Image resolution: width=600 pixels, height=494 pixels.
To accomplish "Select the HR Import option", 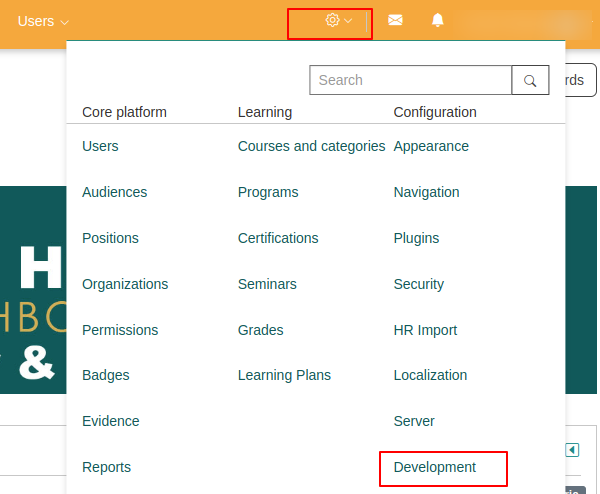I will tap(425, 330).
